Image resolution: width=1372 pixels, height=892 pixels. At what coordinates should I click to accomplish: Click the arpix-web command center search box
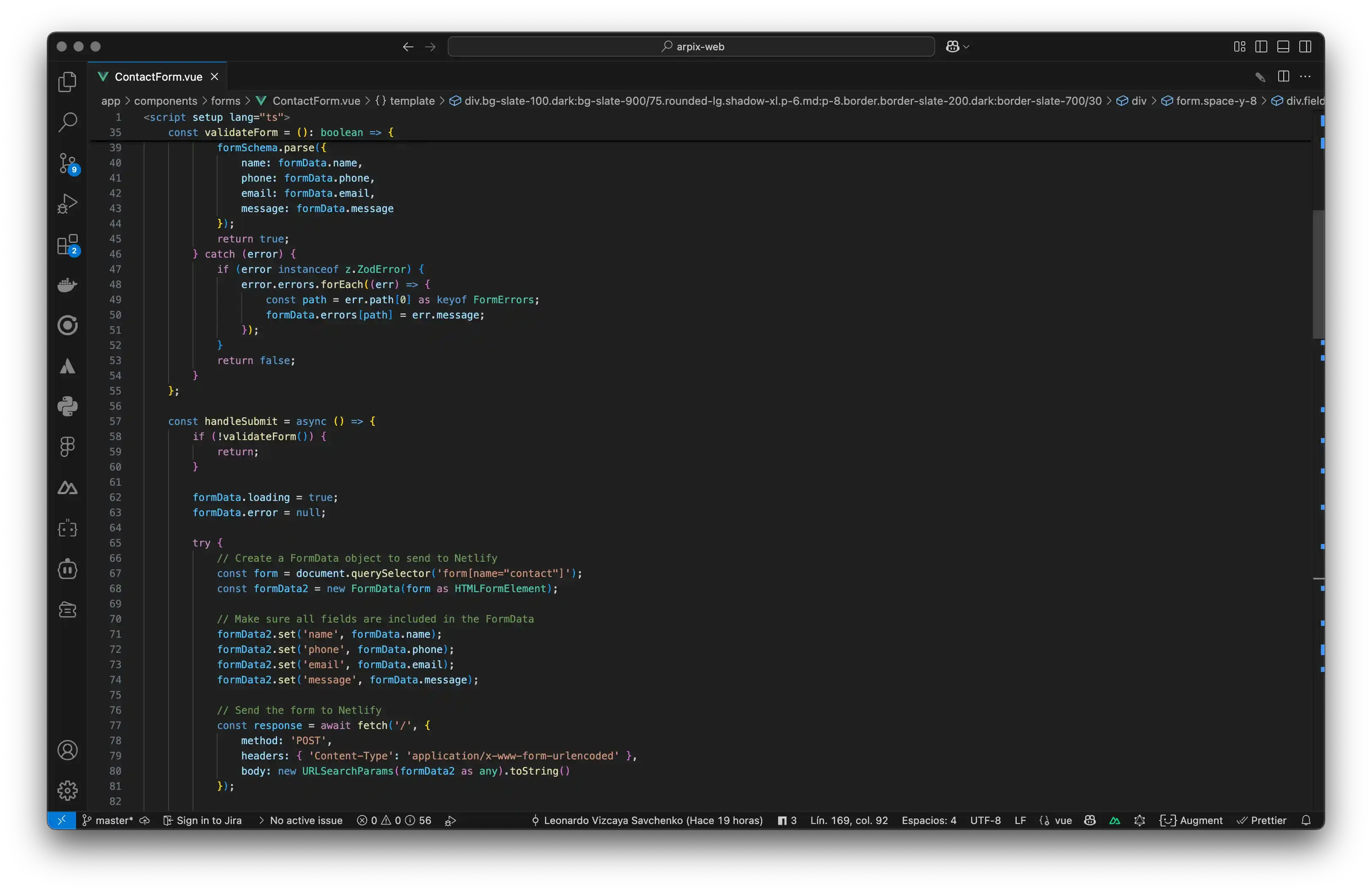pyautogui.click(x=691, y=47)
